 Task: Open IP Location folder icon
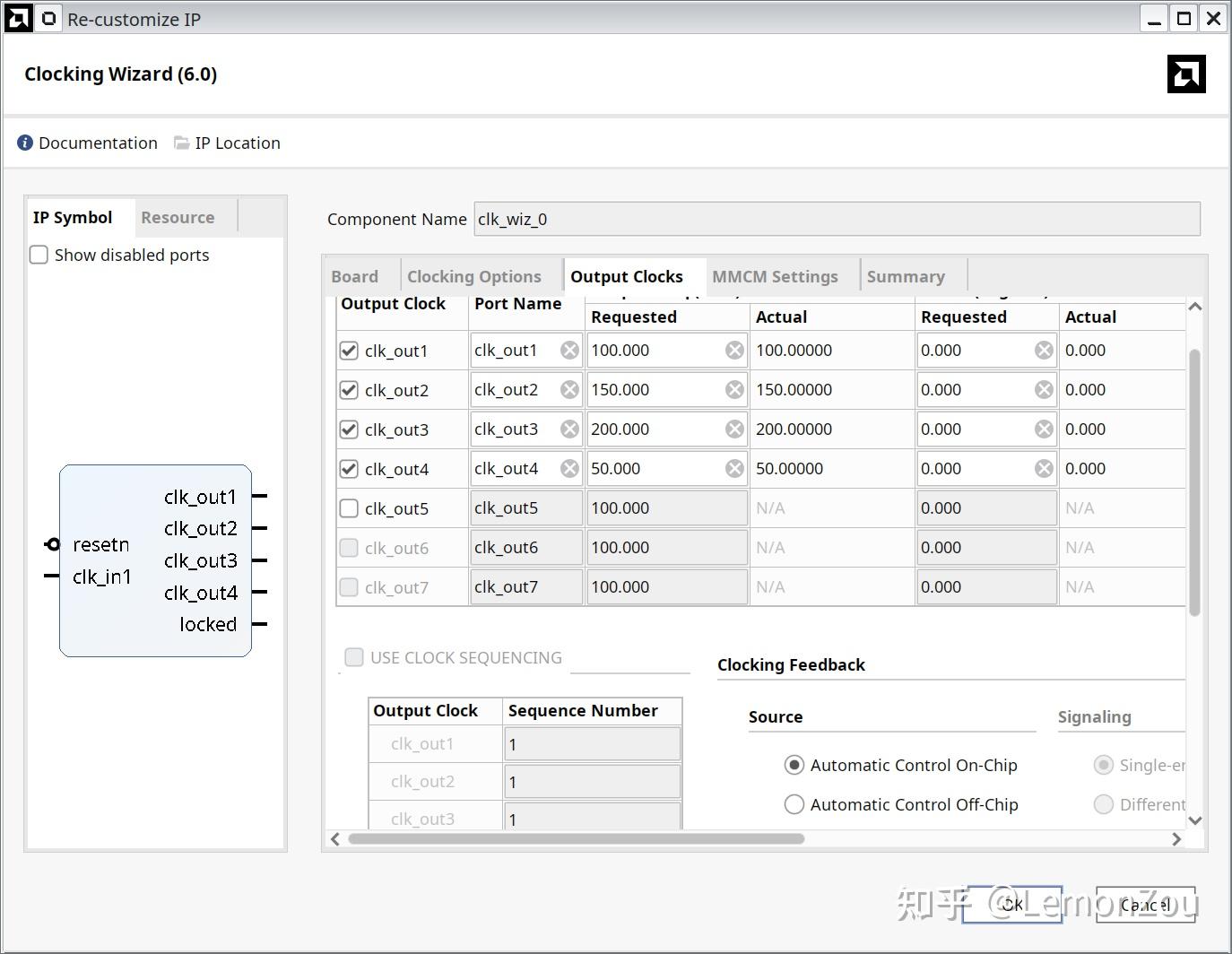pyautogui.click(x=182, y=143)
